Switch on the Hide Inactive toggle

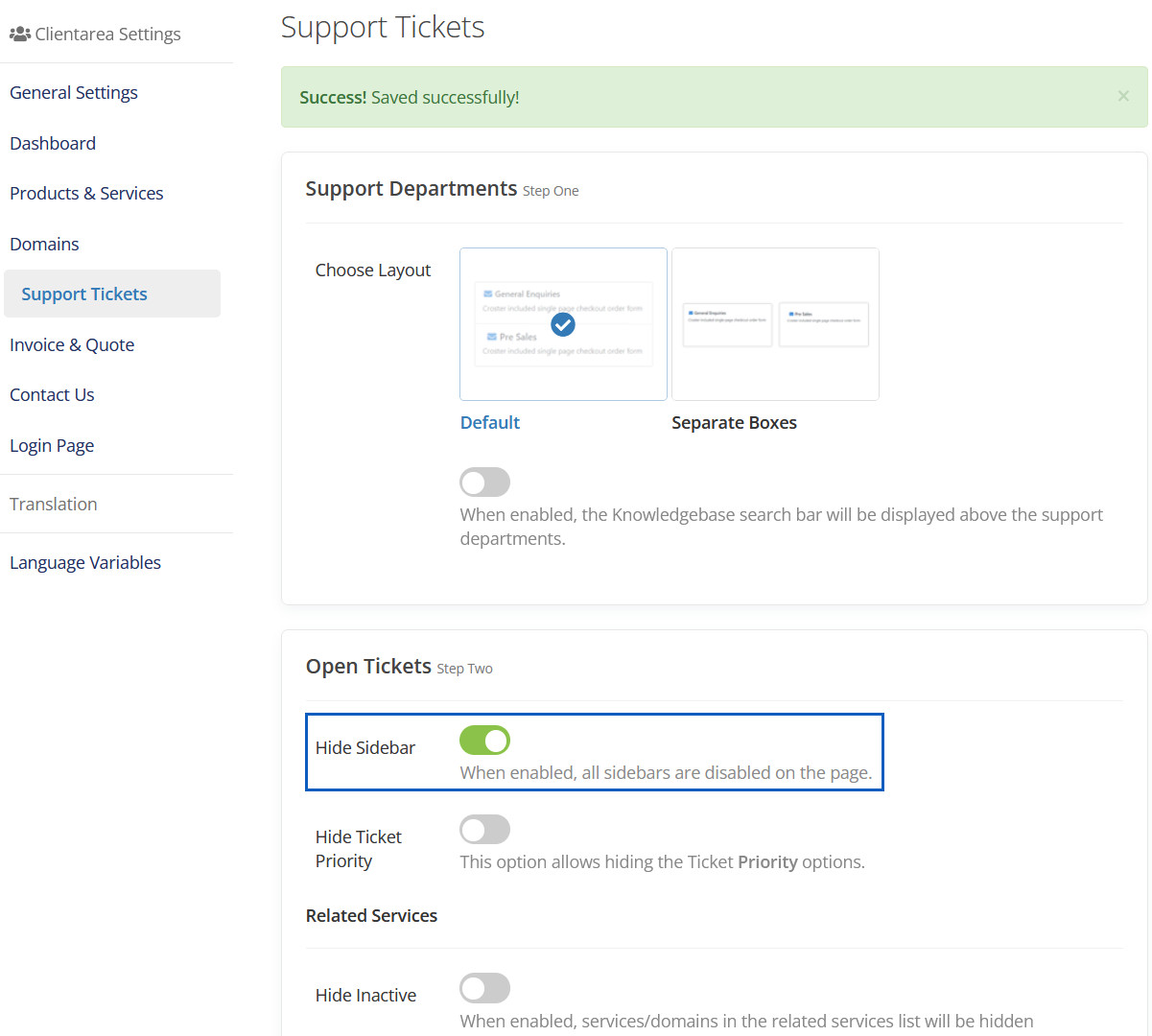pyautogui.click(x=484, y=988)
